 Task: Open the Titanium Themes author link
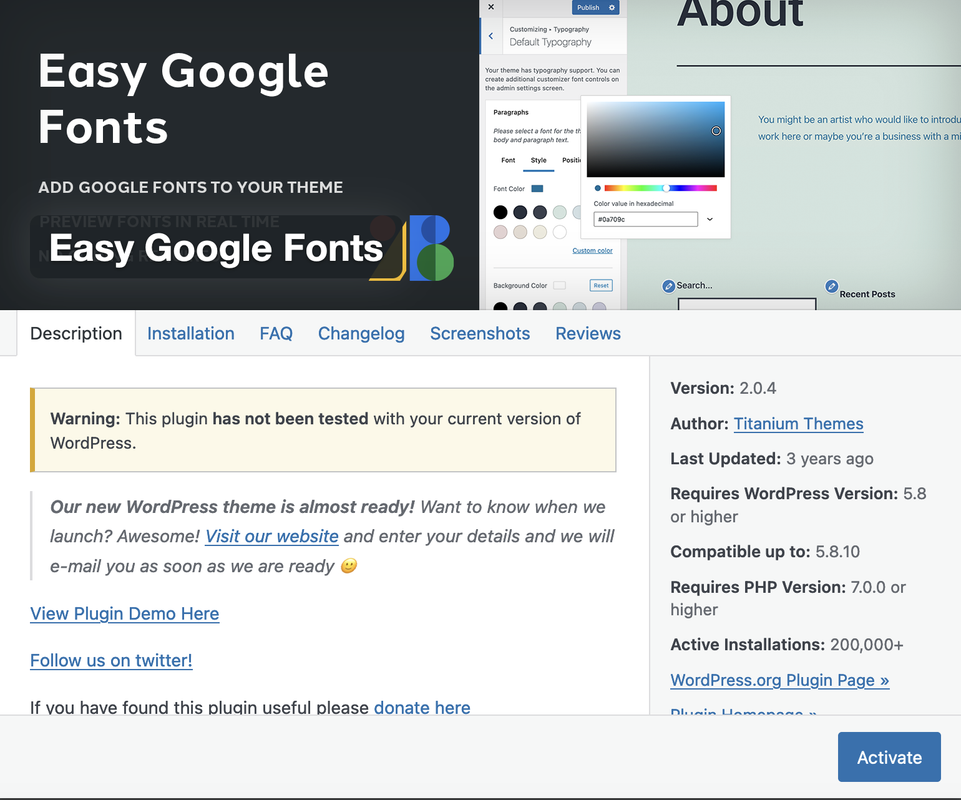point(798,424)
